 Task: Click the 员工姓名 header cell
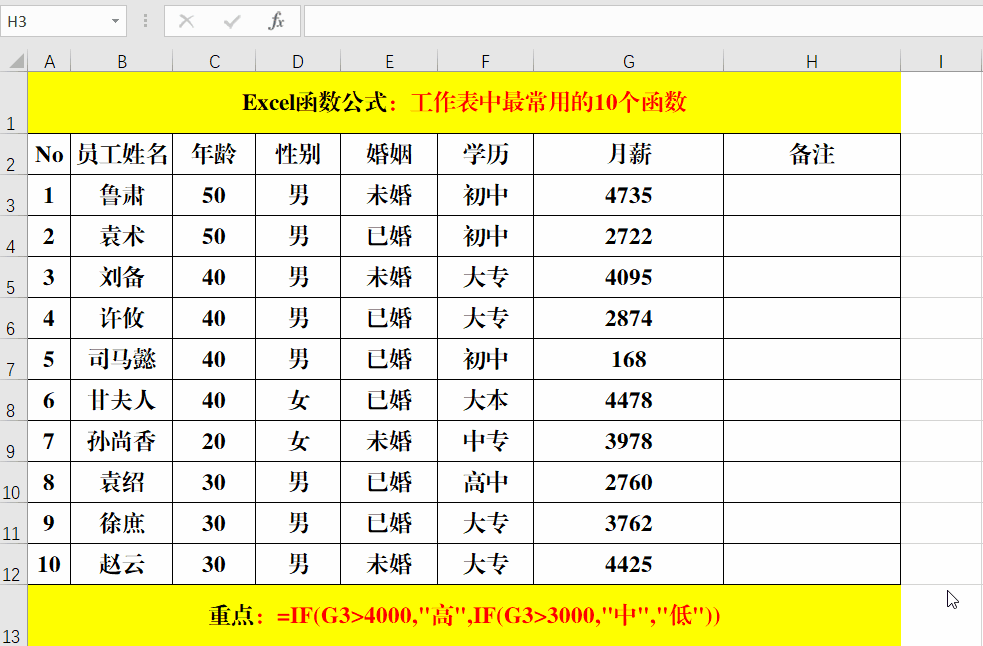click(122, 154)
